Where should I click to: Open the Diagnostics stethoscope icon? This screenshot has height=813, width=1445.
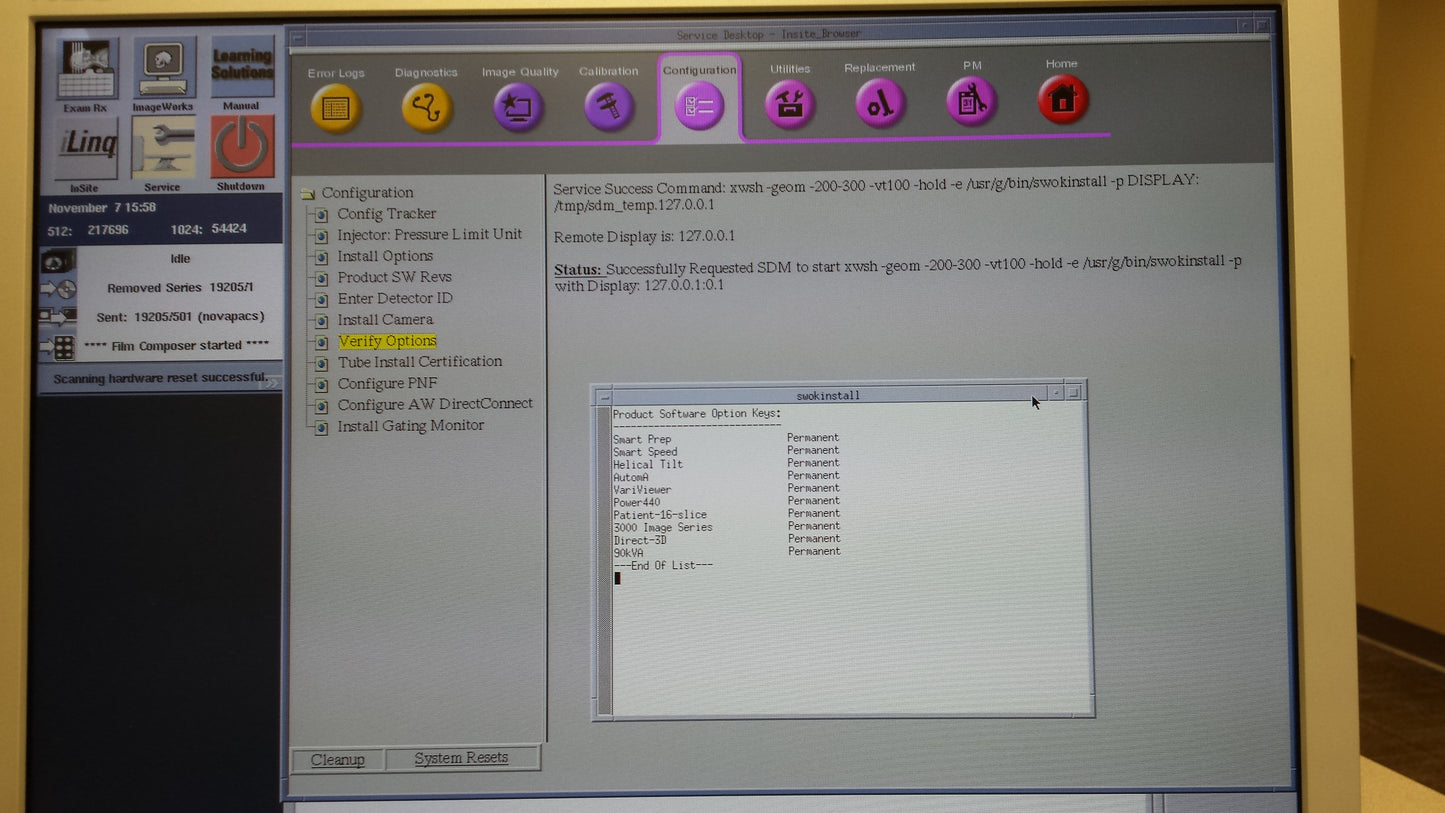pyautogui.click(x=427, y=107)
